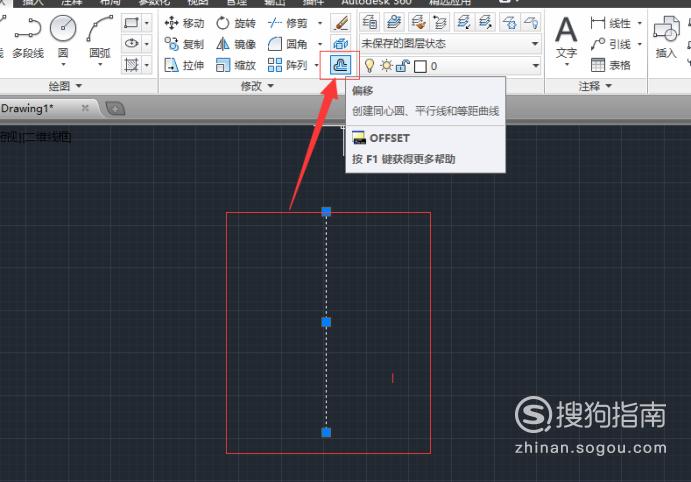The height and width of the screenshot is (482, 691).
Task: Start the Array (阵列) command
Action: [x=287, y=65]
